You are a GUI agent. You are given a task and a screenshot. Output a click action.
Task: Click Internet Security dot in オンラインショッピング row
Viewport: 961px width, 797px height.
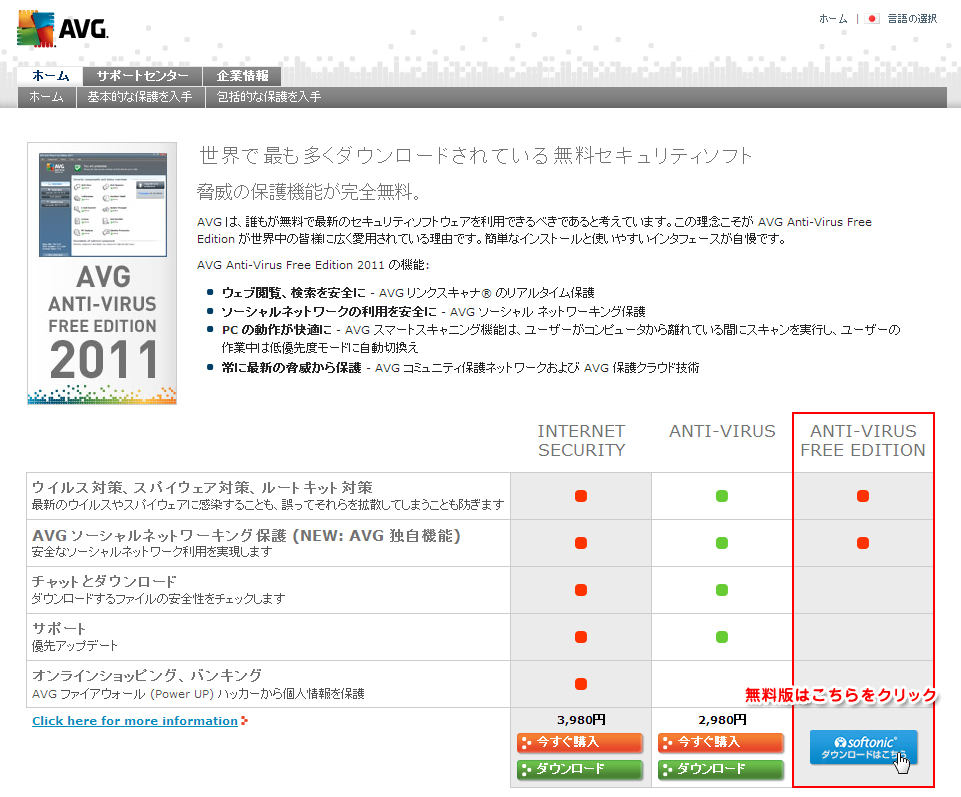point(581,684)
